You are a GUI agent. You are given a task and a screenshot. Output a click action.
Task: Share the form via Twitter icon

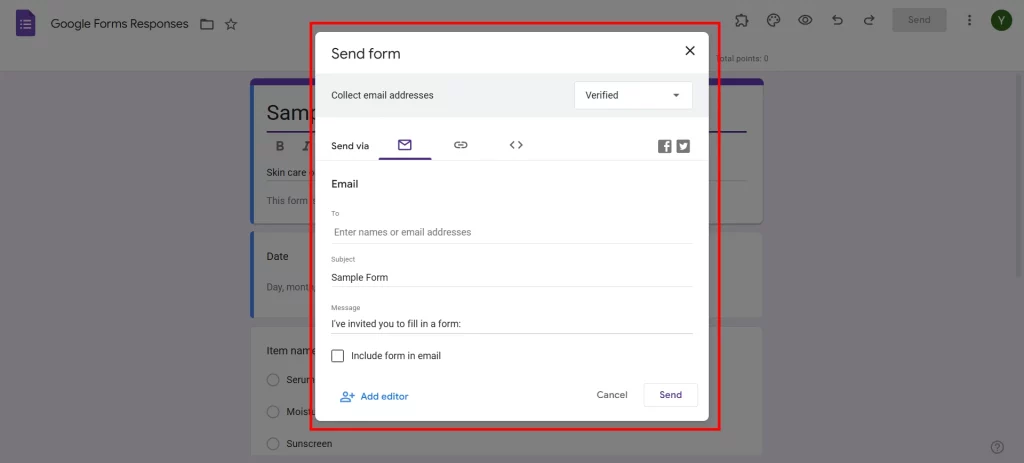(683, 146)
